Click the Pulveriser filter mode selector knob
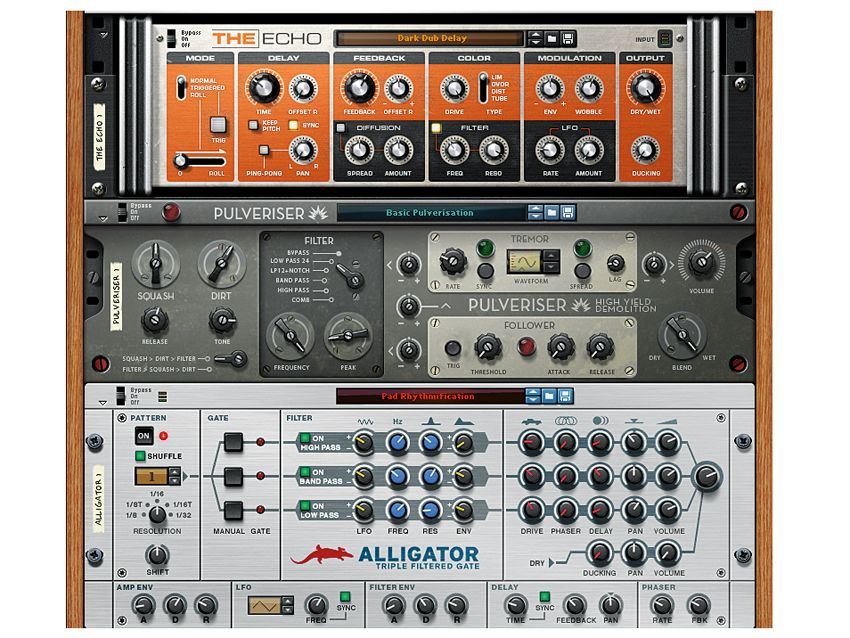Screen dimensions: 850x638 [352, 278]
